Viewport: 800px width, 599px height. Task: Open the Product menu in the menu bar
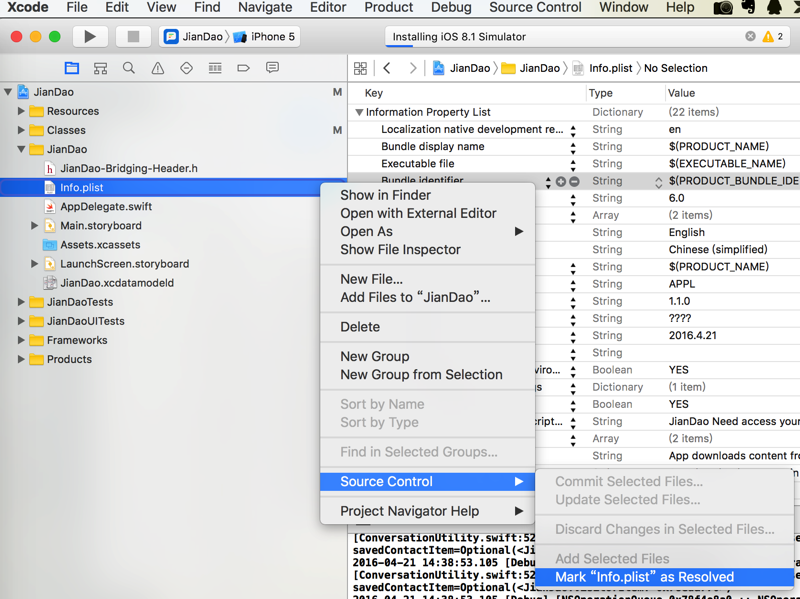(x=389, y=7)
